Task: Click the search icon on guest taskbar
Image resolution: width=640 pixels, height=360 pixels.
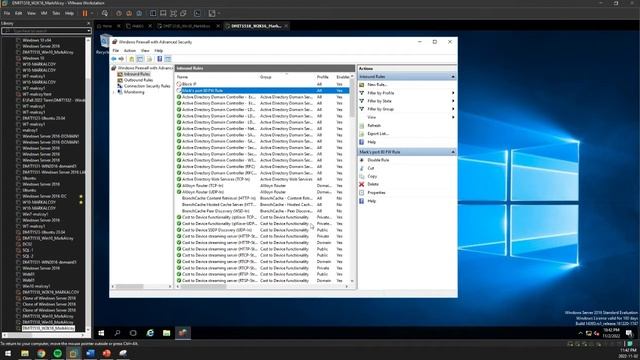Action: tap(117, 333)
